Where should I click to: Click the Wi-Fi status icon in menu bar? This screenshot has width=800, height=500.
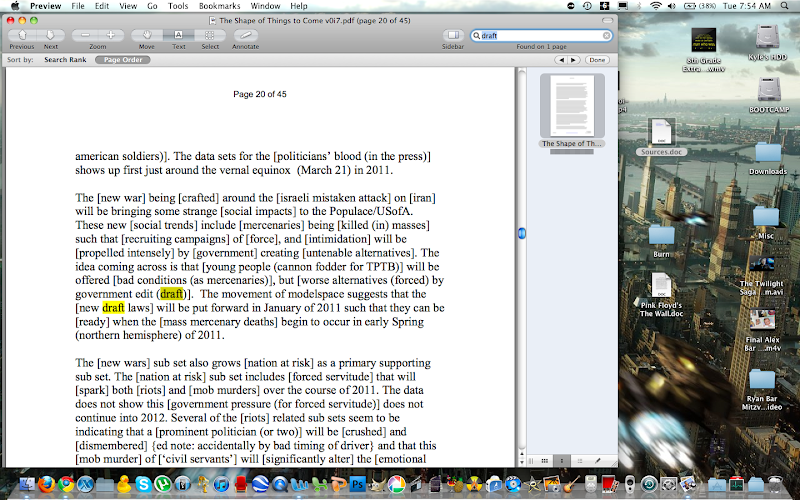pos(656,6)
